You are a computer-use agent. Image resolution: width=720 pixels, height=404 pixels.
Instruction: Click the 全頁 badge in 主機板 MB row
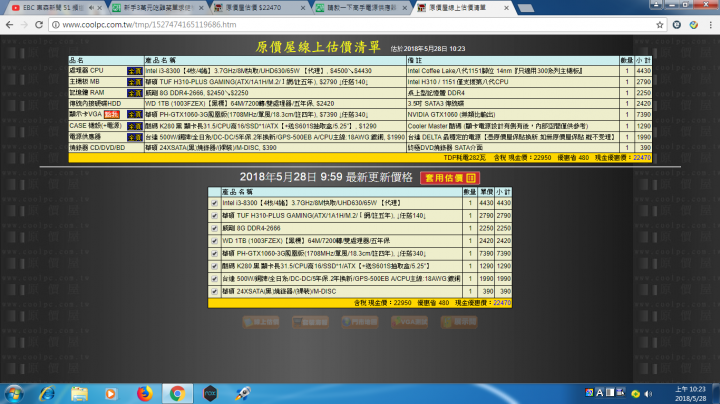click(135, 82)
